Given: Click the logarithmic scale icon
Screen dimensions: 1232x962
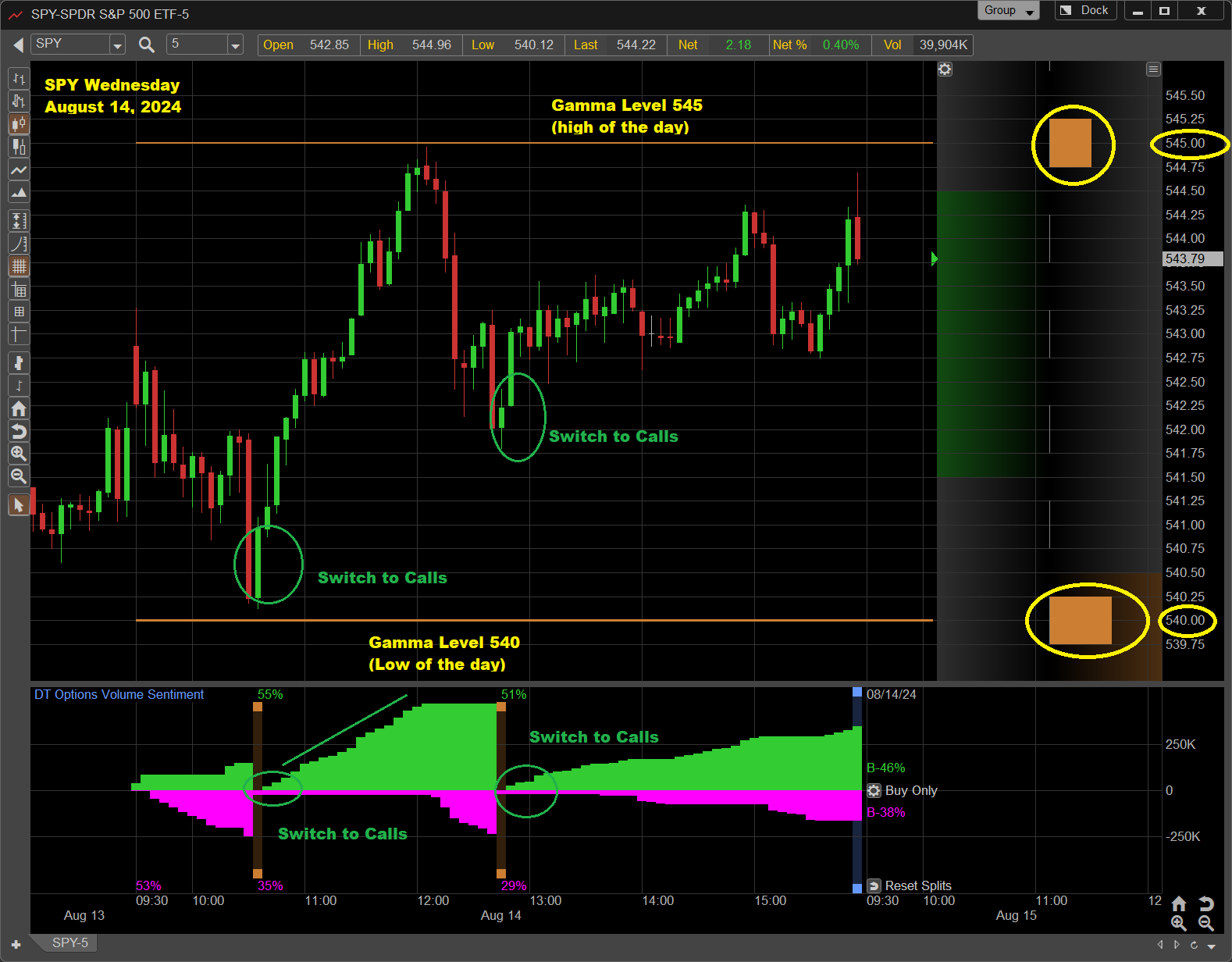Looking at the screenshot, I should pyautogui.click(x=19, y=244).
